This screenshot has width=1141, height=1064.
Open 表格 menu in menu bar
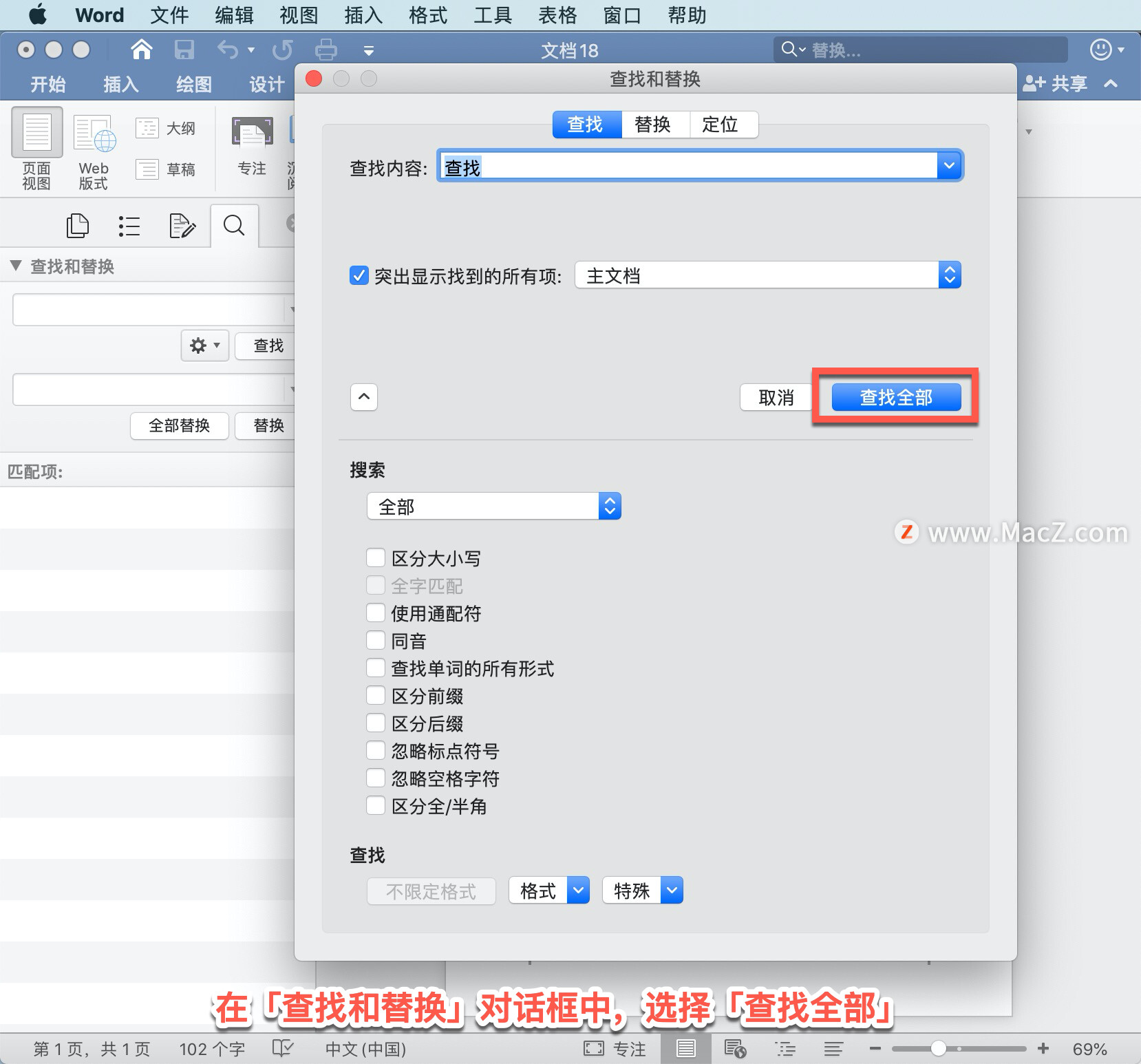(x=557, y=14)
